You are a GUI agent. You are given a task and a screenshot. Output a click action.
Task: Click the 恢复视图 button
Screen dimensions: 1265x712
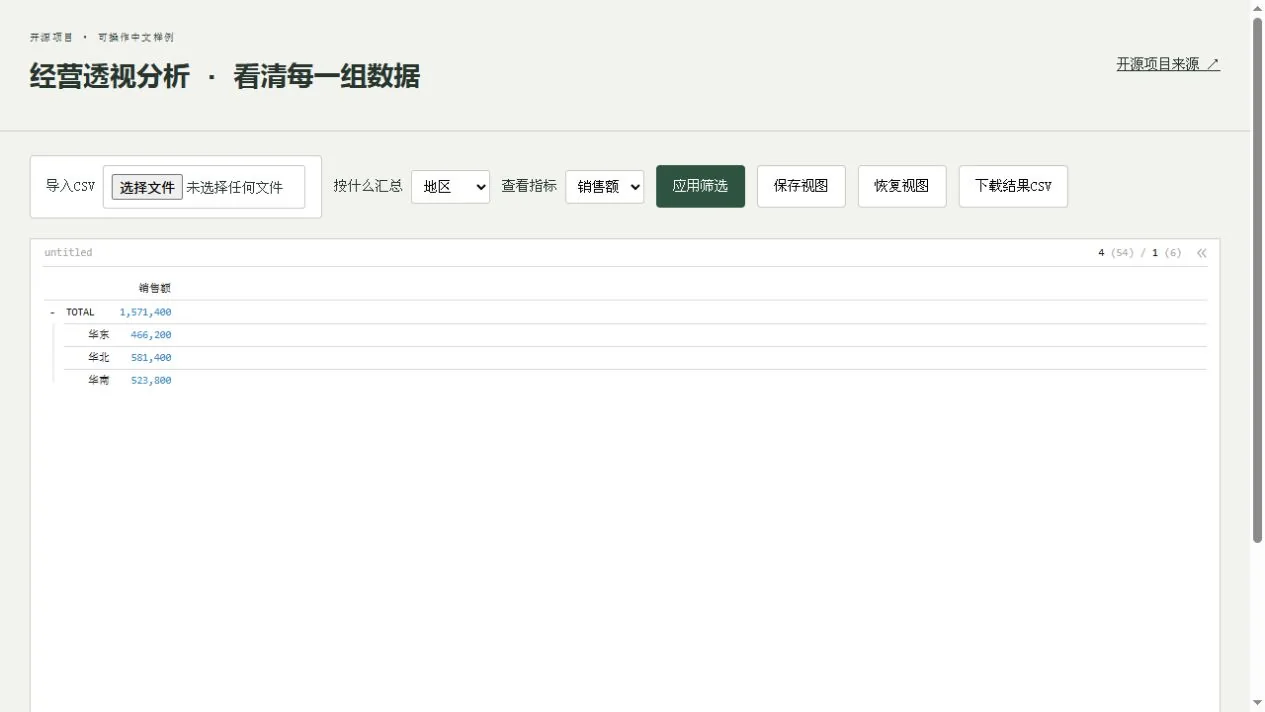pyautogui.click(x=902, y=186)
